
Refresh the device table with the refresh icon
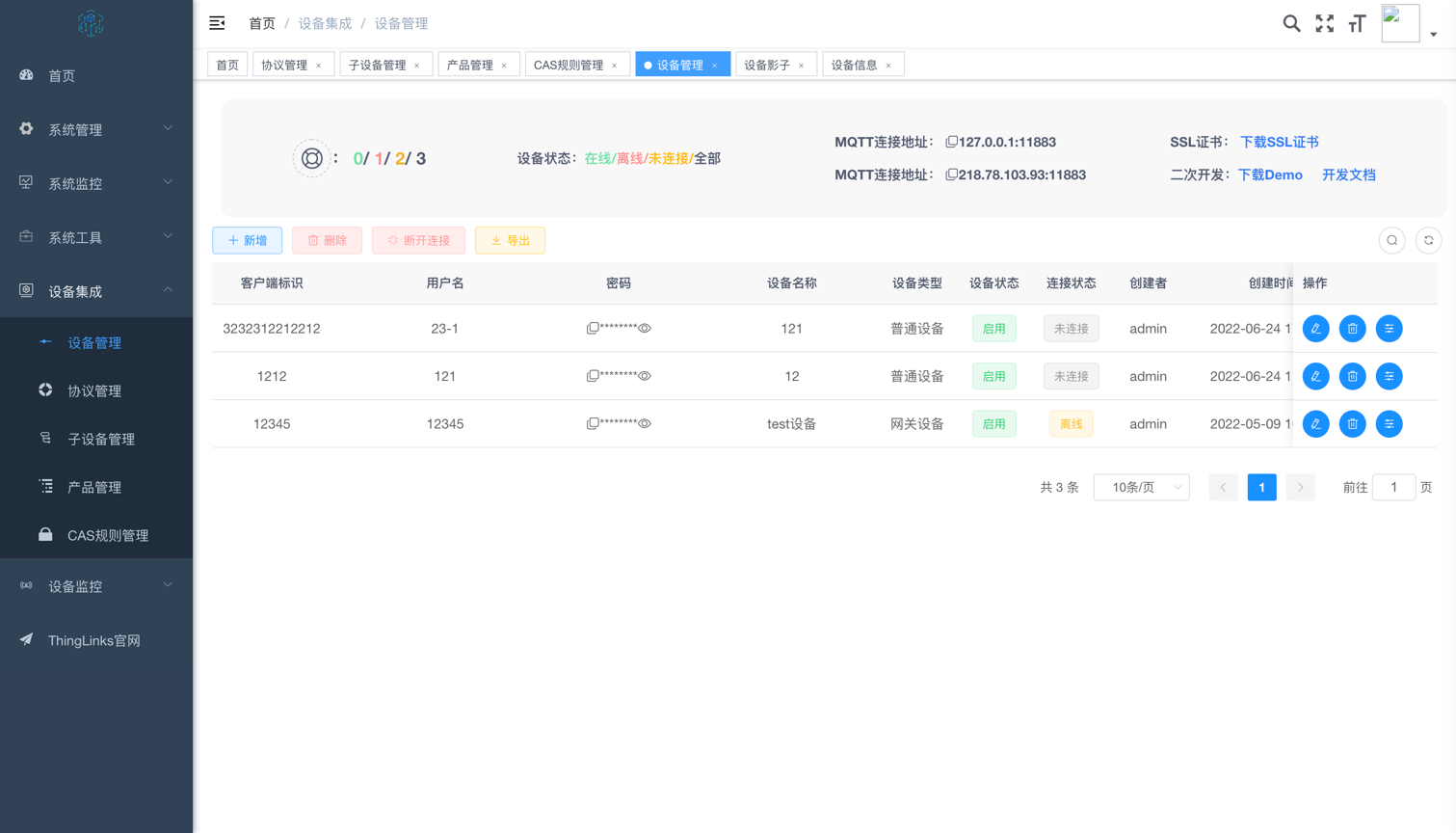tap(1429, 240)
